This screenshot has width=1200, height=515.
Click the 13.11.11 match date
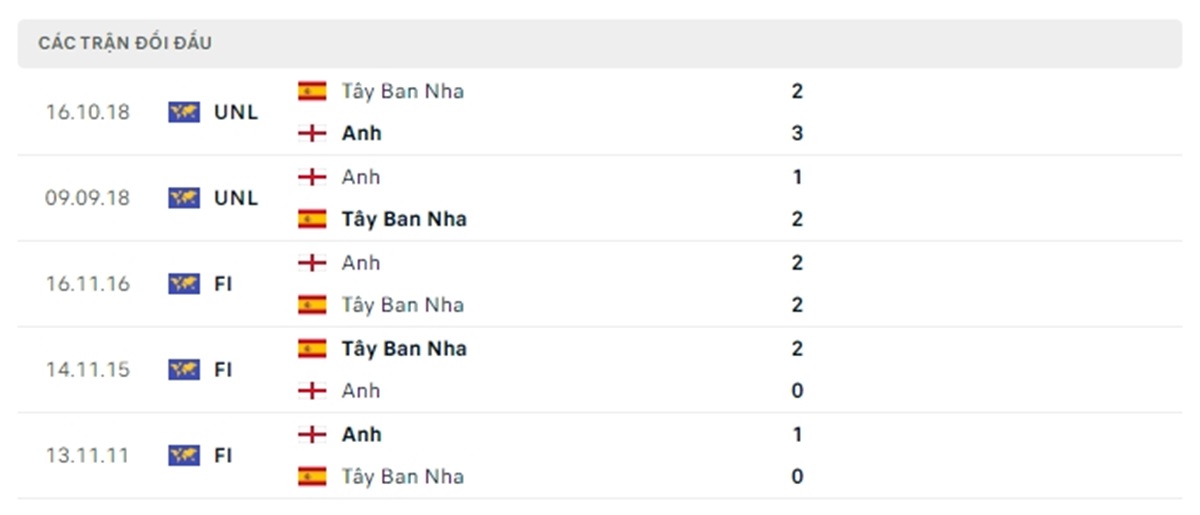tap(88, 456)
